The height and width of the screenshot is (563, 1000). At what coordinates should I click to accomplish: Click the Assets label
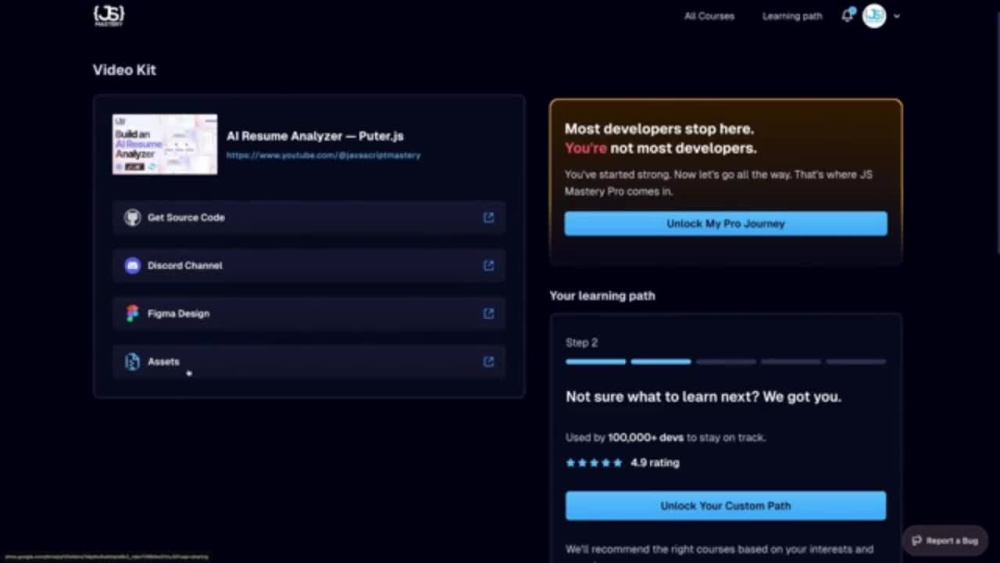point(163,362)
